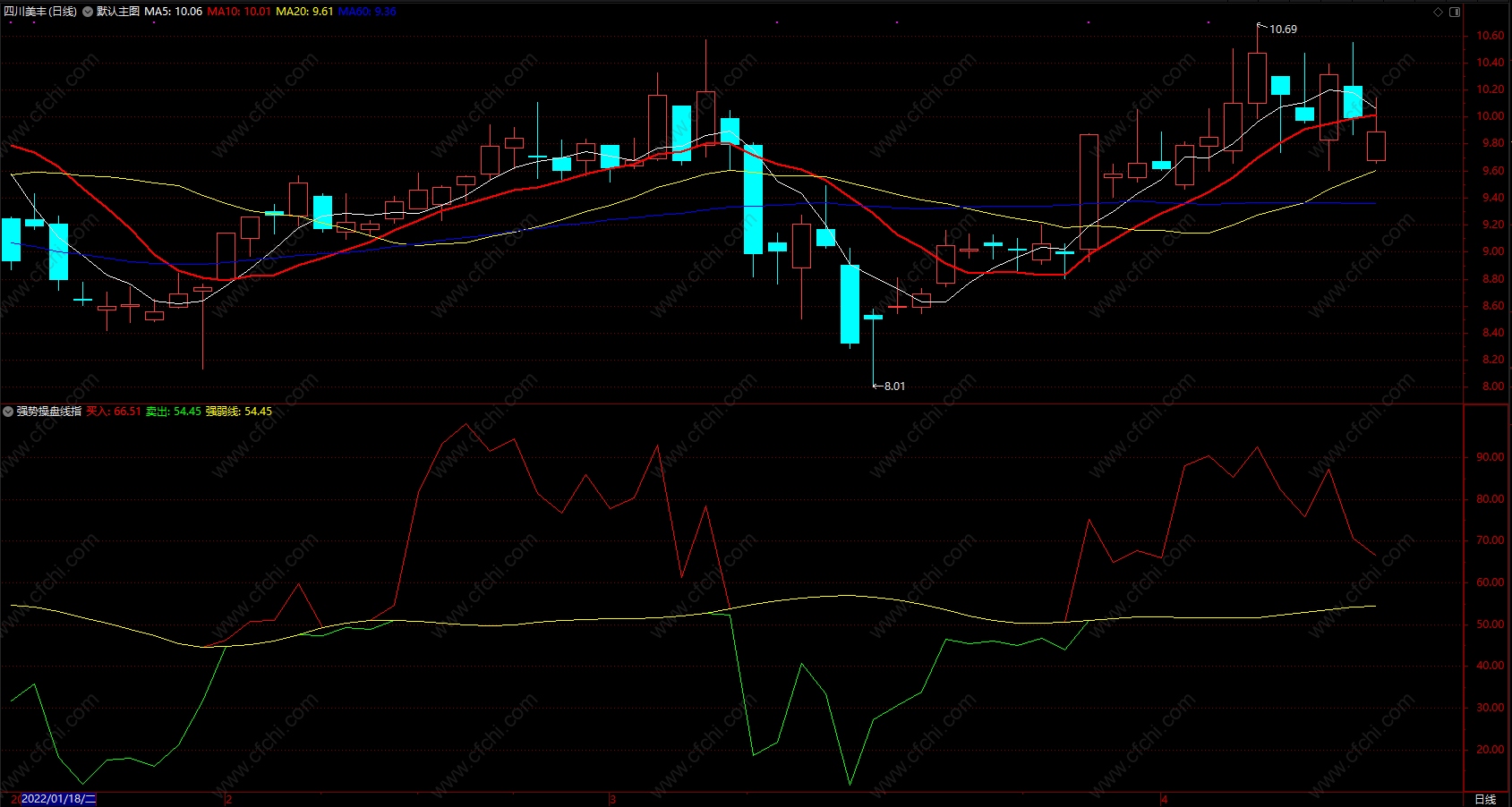
Task: Click the 默认主图 main chart label
Action: [x=118, y=12]
